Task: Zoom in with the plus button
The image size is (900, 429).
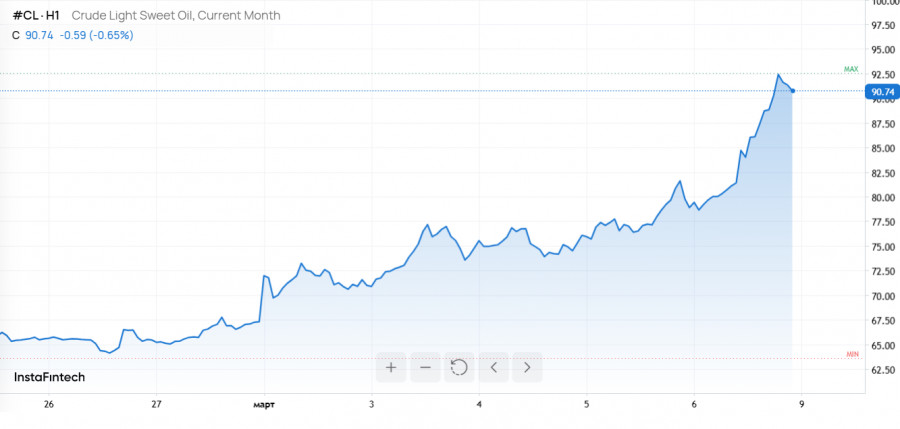Action: (391, 367)
